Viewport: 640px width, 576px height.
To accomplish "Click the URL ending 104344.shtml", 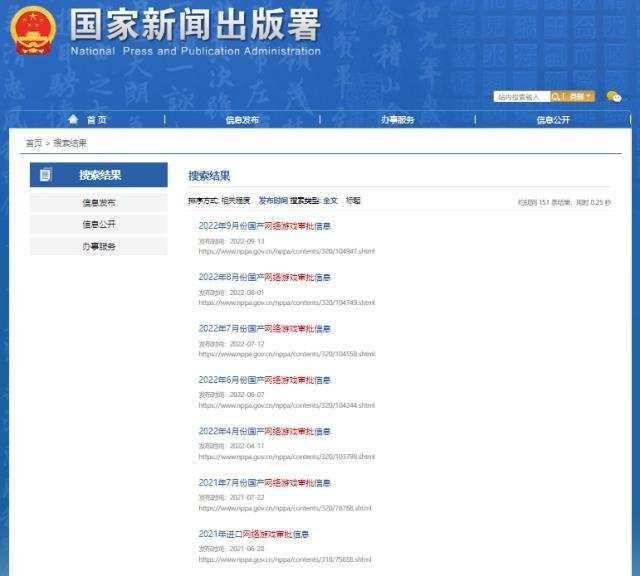I will [x=287, y=405].
